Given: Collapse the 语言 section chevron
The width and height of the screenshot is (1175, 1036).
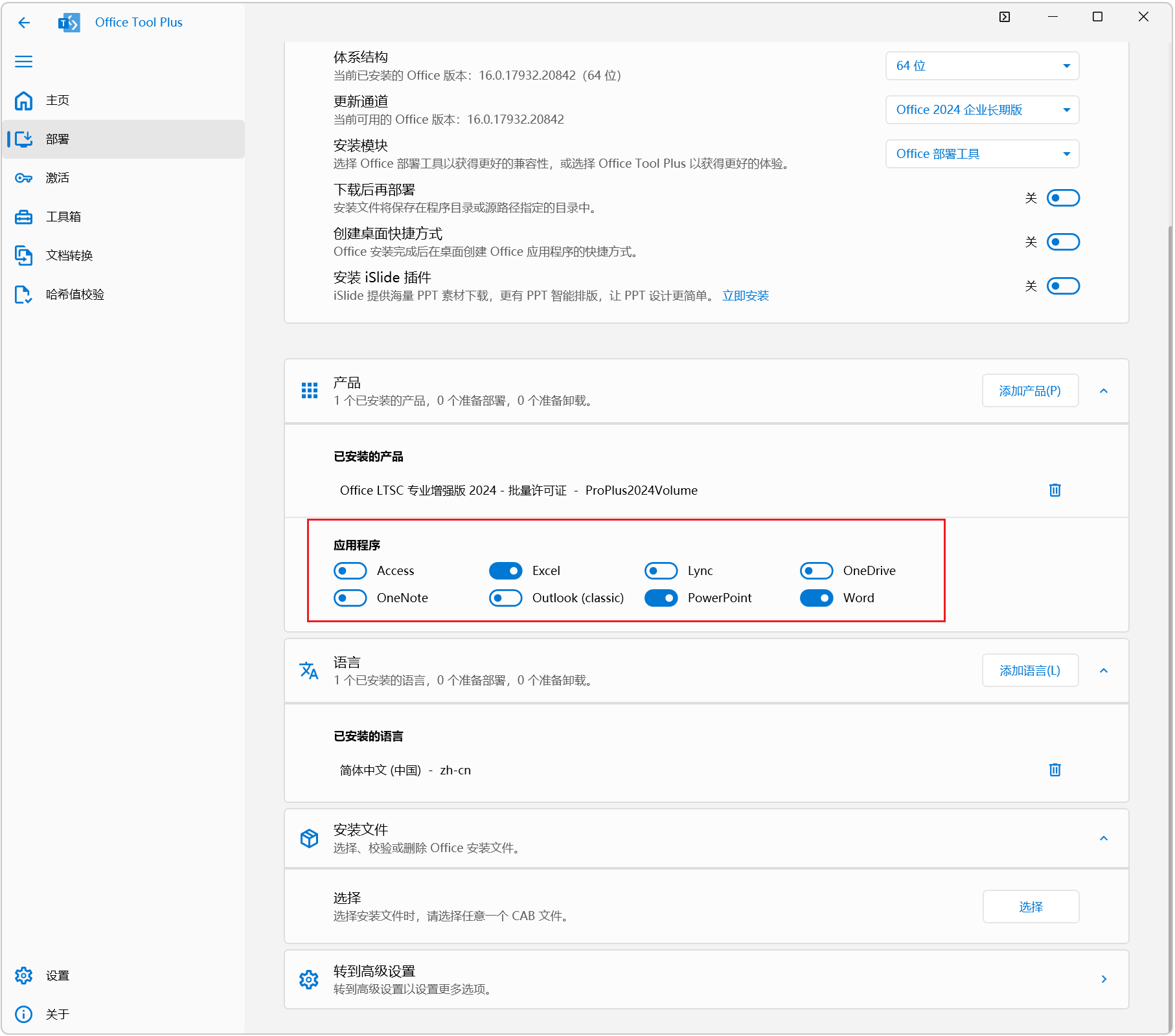Looking at the screenshot, I should pyautogui.click(x=1104, y=671).
